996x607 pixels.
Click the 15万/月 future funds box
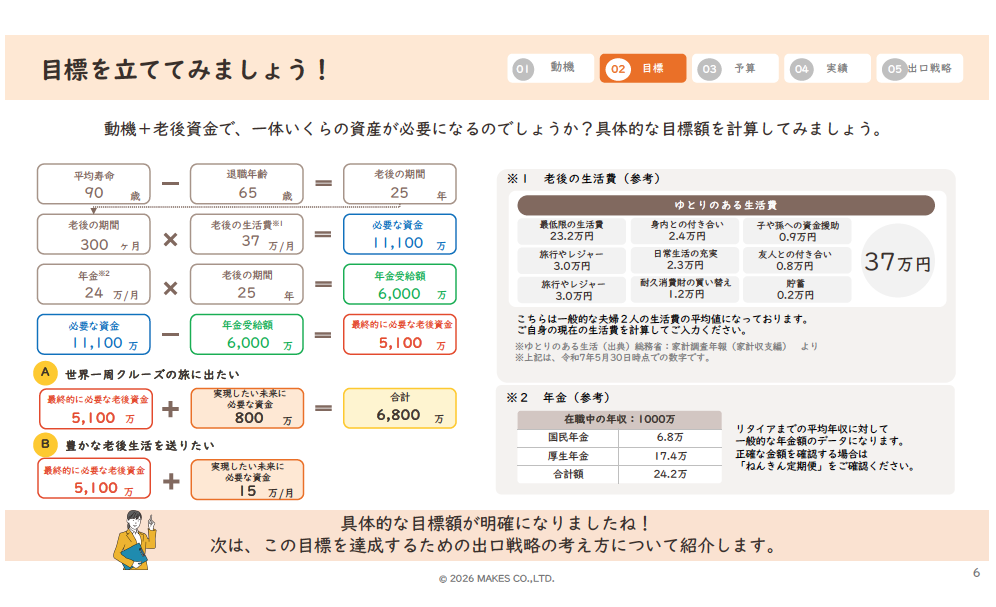click(x=247, y=480)
